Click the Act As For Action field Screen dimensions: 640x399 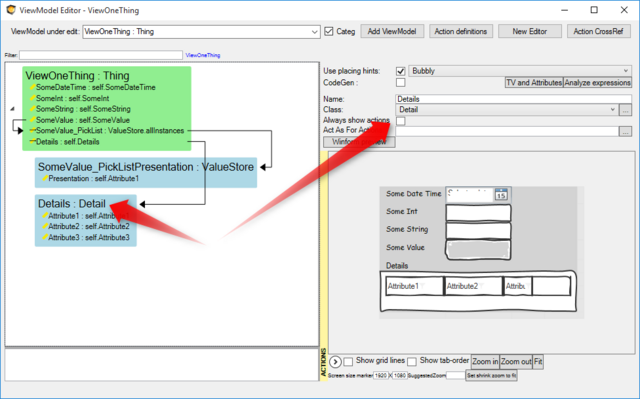click(507, 131)
